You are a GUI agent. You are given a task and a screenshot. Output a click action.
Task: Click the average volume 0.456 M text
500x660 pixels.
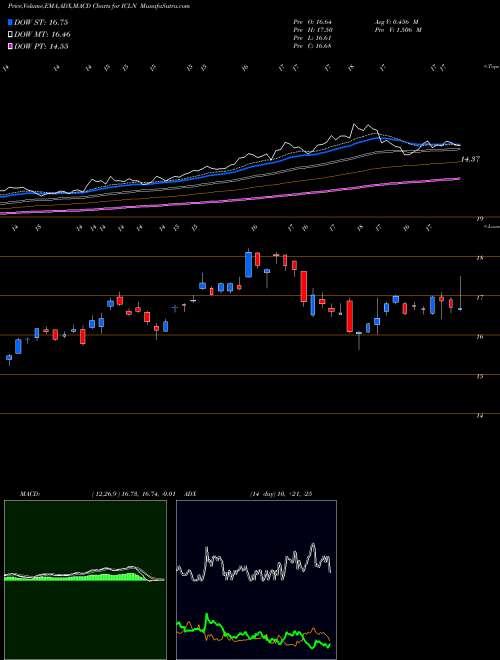tap(396, 22)
